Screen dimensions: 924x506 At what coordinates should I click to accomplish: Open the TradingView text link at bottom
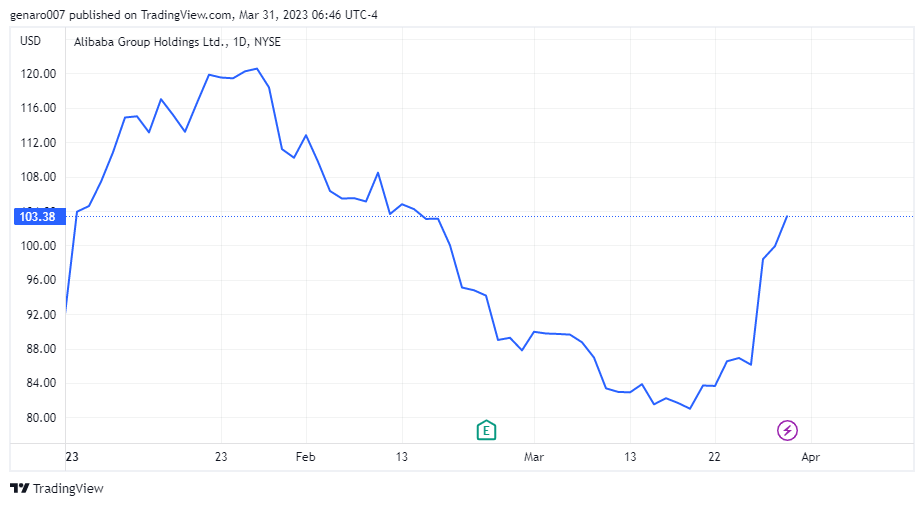pyautogui.click(x=68, y=489)
